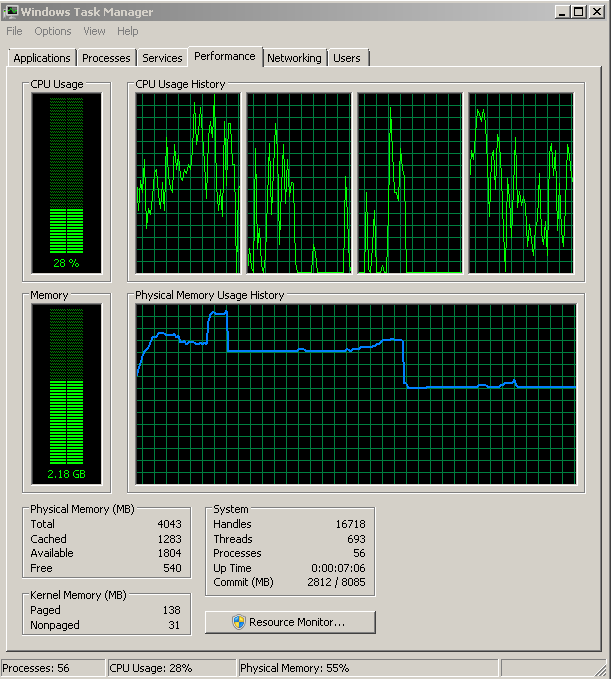The image size is (611, 679).
Task: Switch to the Applications tab
Action: pyautogui.click(x=42, y=58)
